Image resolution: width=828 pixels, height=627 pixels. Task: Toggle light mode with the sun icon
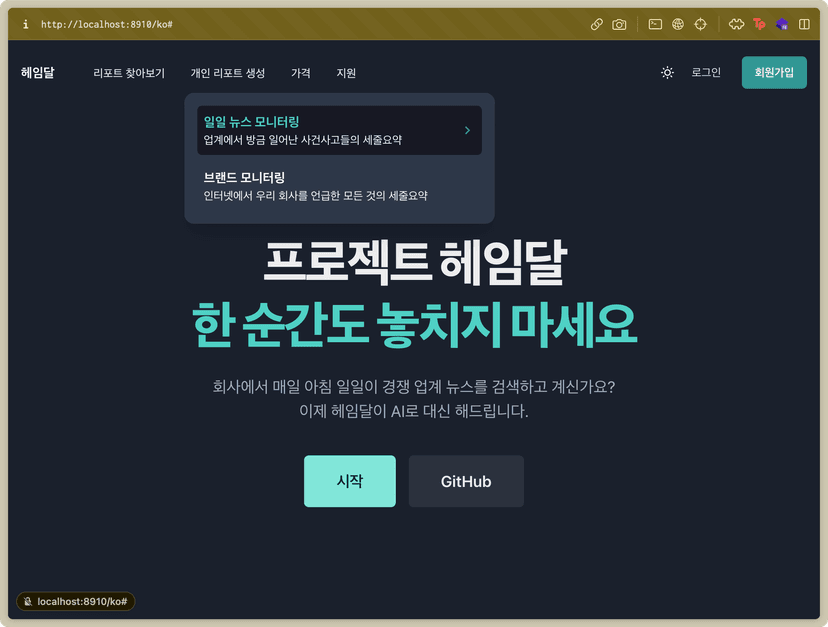[x=667, y=72]
